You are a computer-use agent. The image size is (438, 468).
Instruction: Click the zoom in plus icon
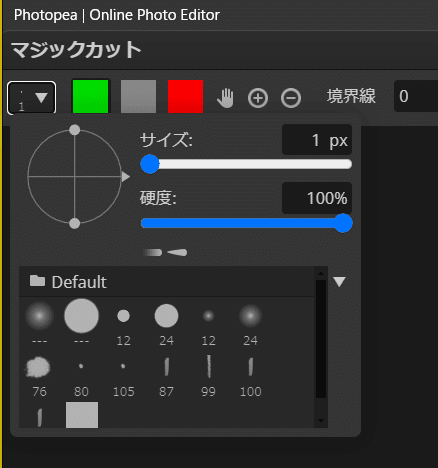[x=258, y=98]
